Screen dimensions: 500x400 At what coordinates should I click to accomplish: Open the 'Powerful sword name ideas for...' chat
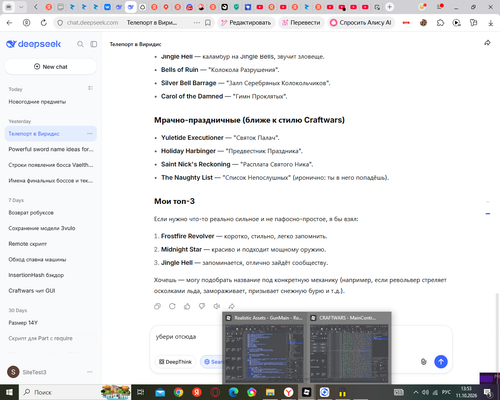51,149
